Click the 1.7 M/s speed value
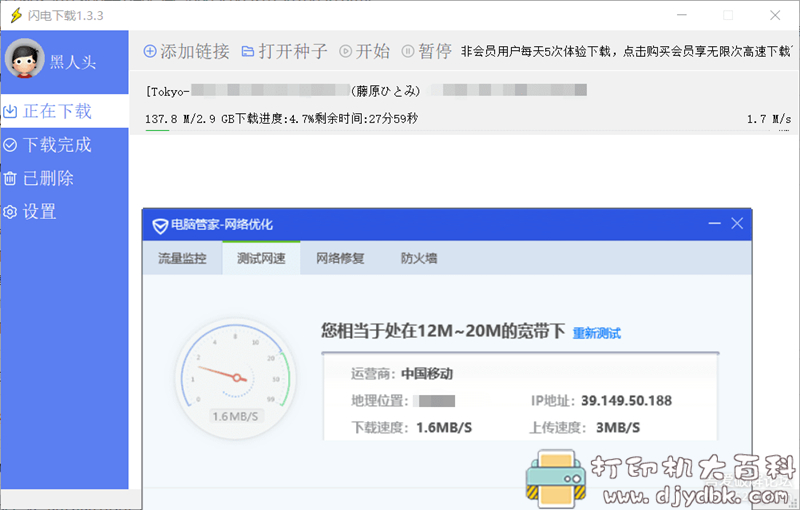The width and height of the screenshot is (800, 510). pos(769,119)
